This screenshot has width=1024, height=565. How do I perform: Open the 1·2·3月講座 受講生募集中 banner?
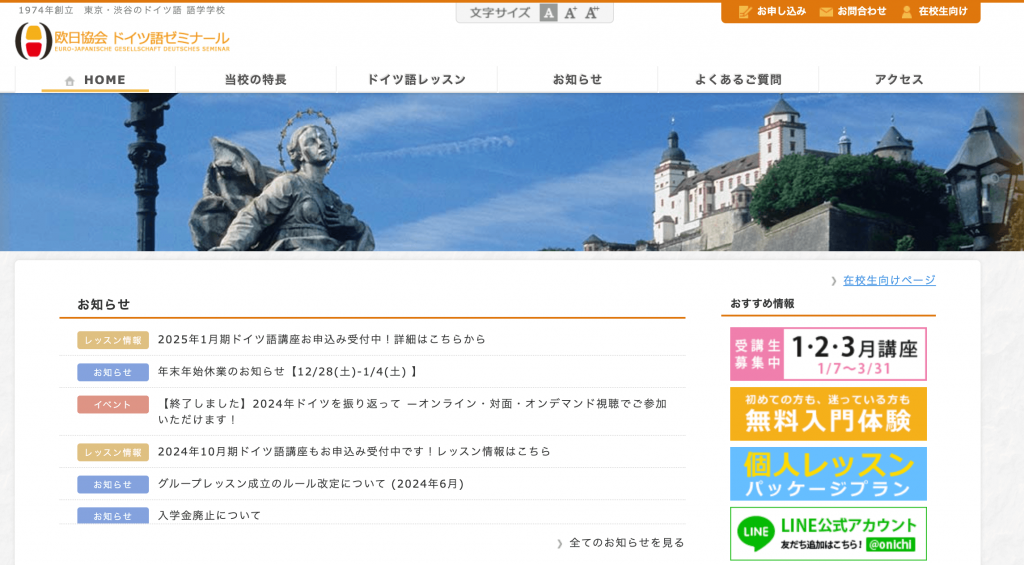pyautogui.click(x=828, y=354)
